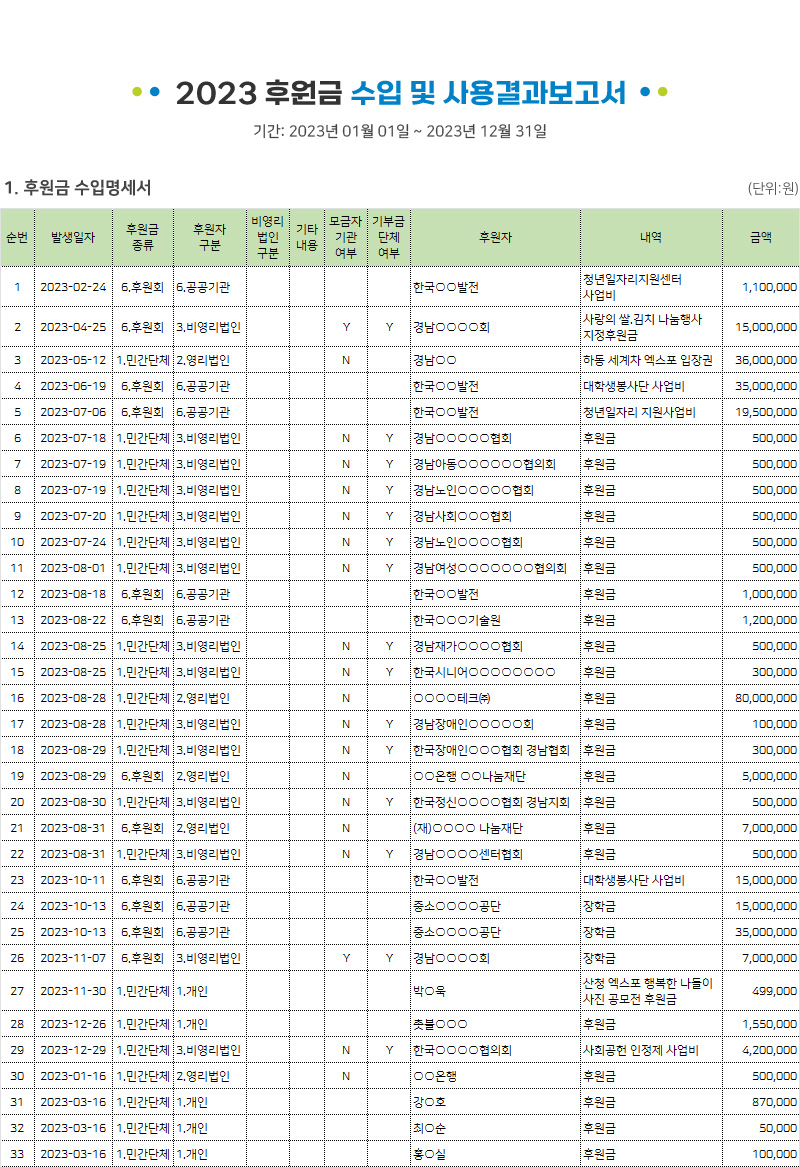Click the '발생일자' column header

73,237
